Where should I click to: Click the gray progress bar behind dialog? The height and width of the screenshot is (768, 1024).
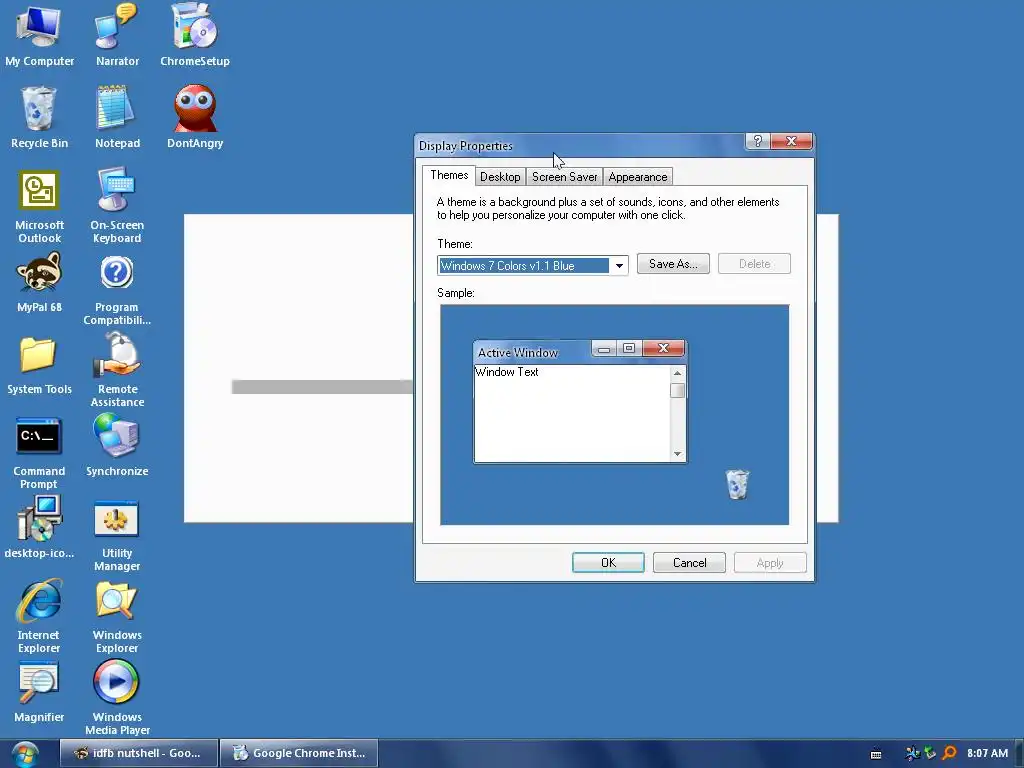pyautogui.click(x=323, y=387)
